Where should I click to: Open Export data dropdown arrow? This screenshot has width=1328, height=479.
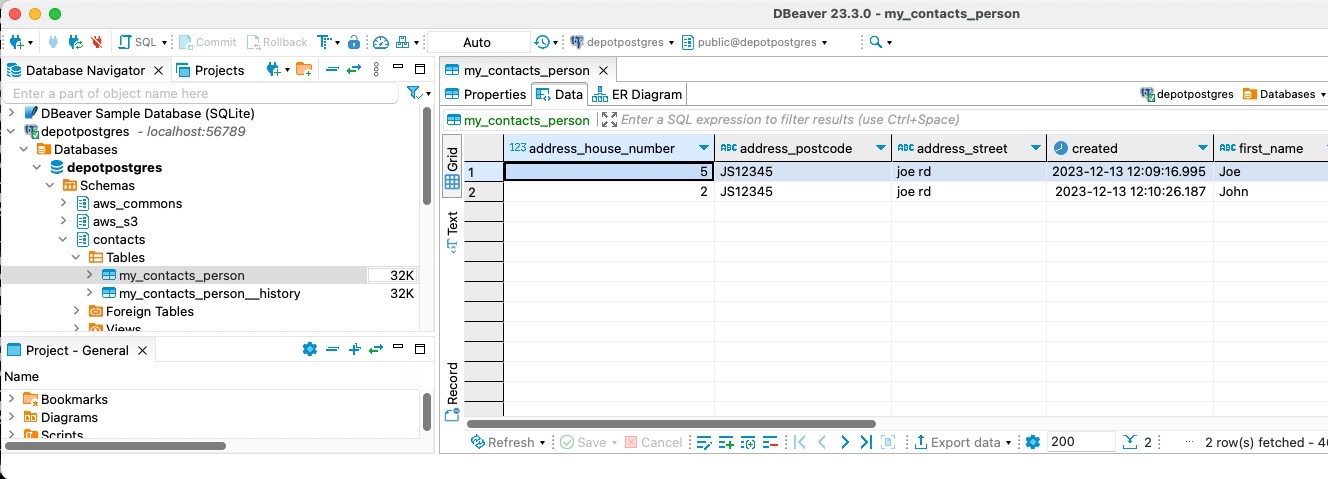coord(1009,442)
